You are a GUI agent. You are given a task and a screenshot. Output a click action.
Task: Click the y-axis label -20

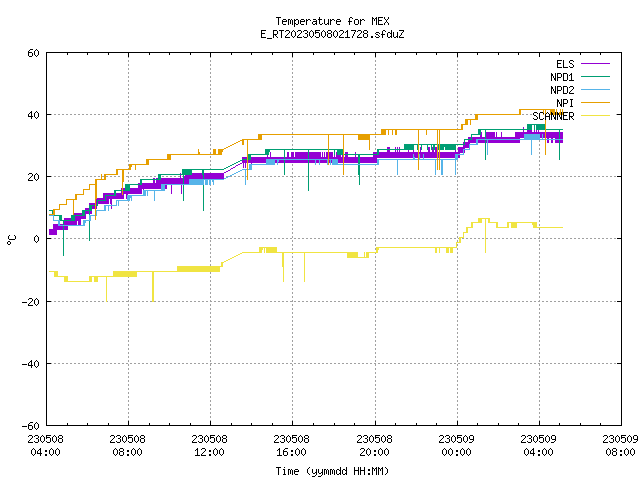31,302
